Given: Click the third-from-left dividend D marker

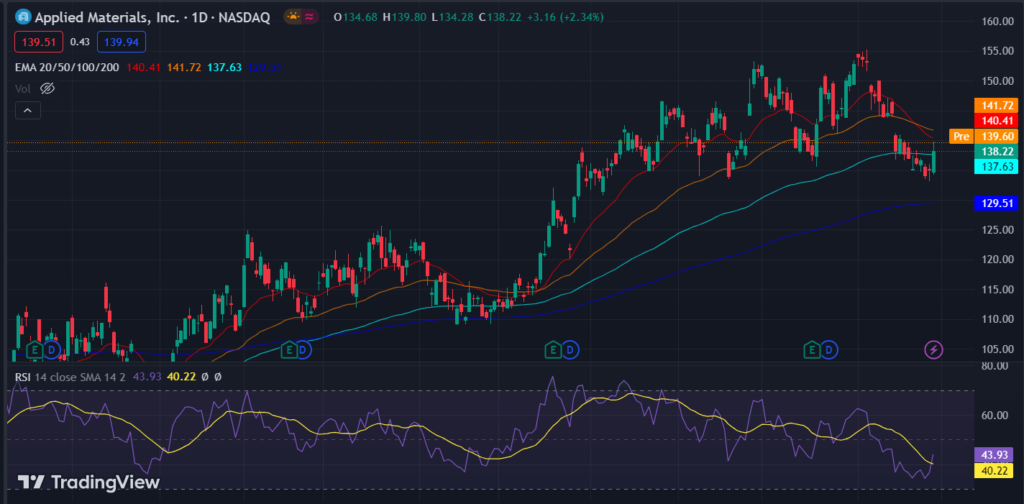Looking at the screenshot, I should [x=570, y=350].
